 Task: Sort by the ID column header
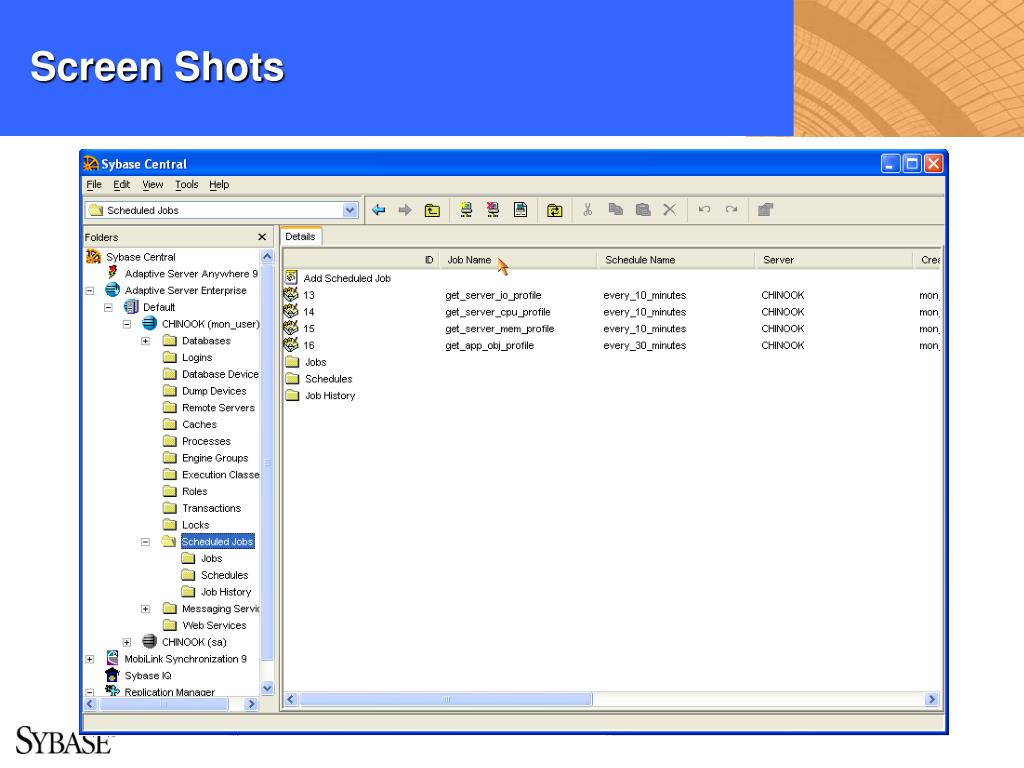click(360, 259)
